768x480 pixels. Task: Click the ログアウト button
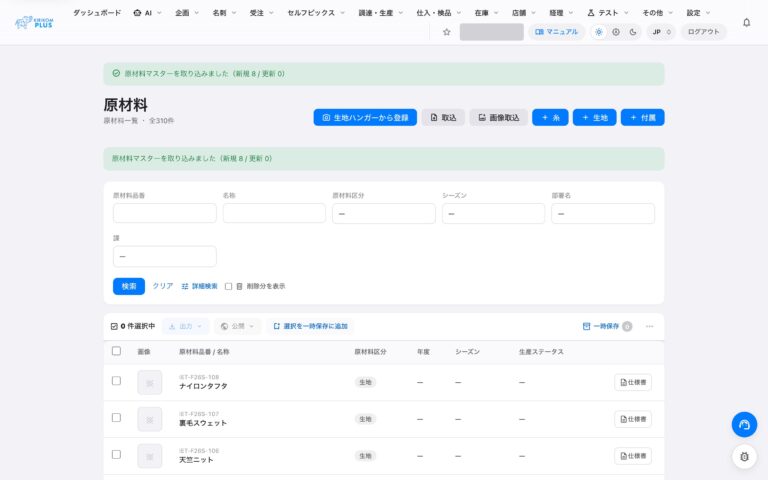[x=703, y=32]
